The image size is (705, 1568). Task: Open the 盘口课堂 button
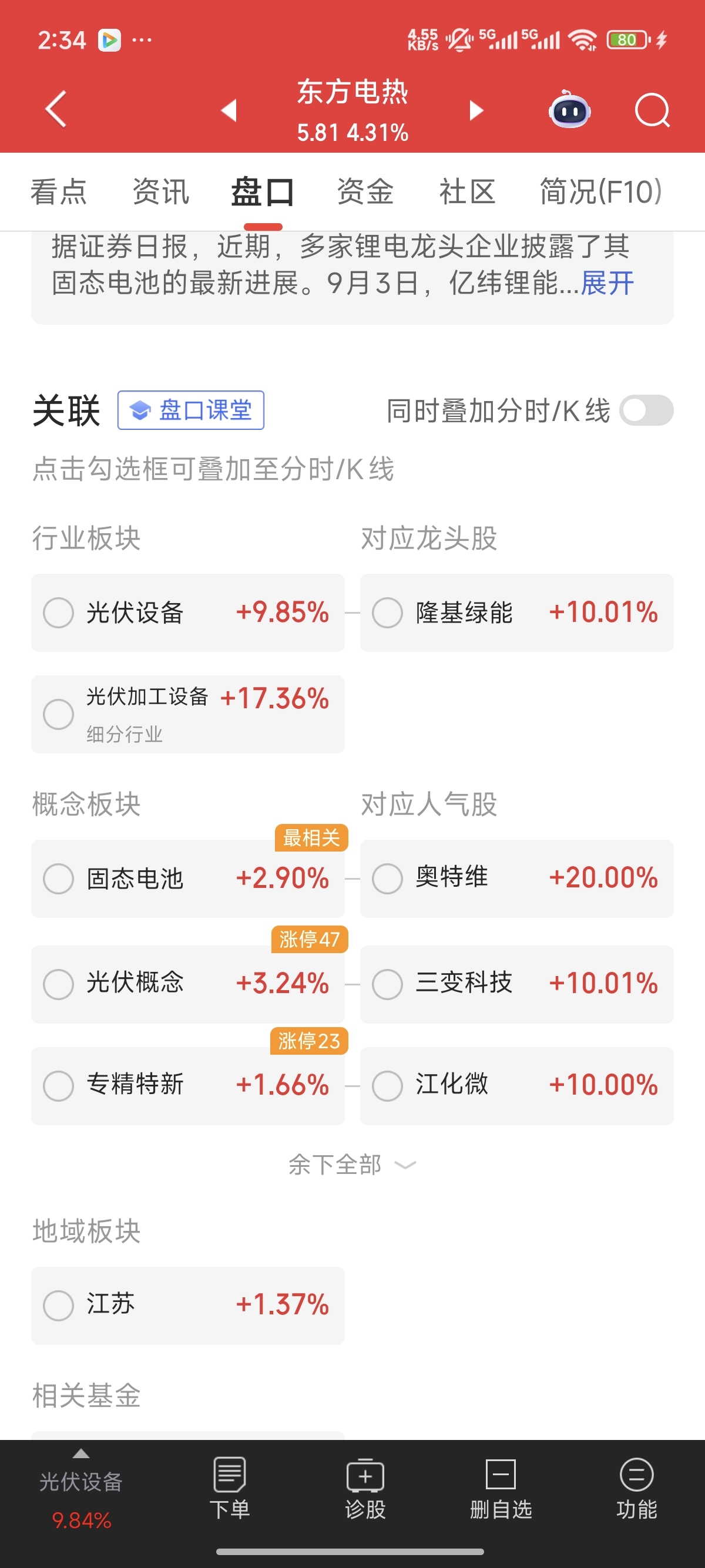click(190, 410)
